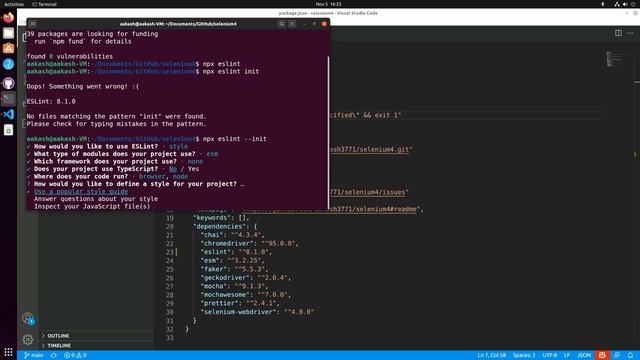Open the network icon in the top bar
The height and width of the screenshot is (360, 640).
pyautogui.click(x=616, y=4)
